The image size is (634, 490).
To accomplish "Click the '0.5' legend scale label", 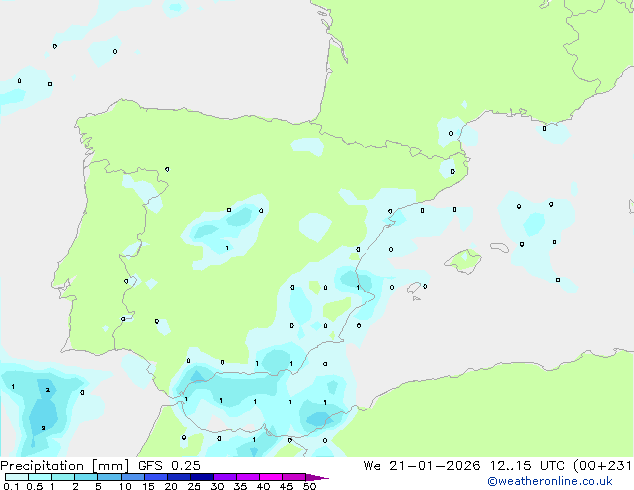I will coord(35,486).
